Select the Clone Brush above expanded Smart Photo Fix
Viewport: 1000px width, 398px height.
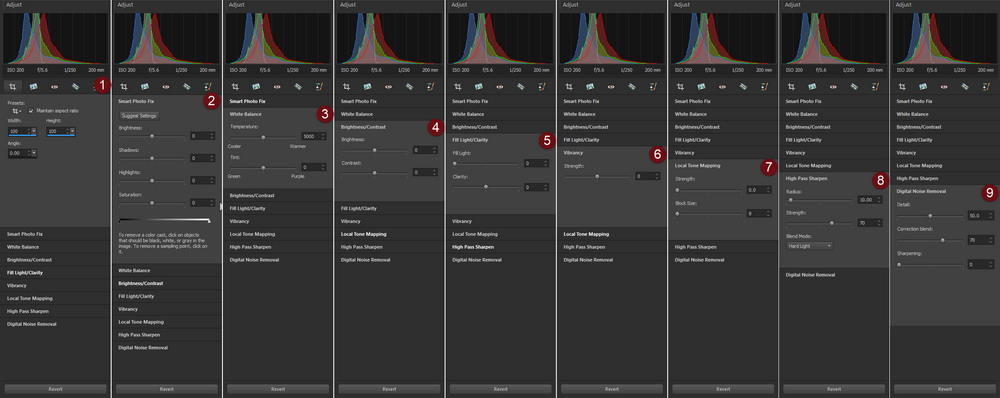pos(207,86)
